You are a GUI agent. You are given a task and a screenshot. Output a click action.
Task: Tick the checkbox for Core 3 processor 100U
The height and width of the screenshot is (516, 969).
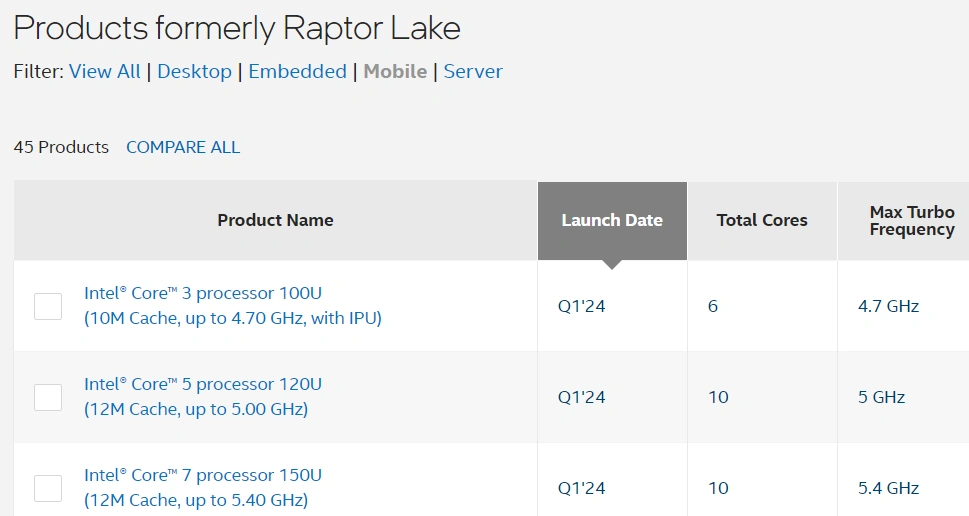click(48, 306)
